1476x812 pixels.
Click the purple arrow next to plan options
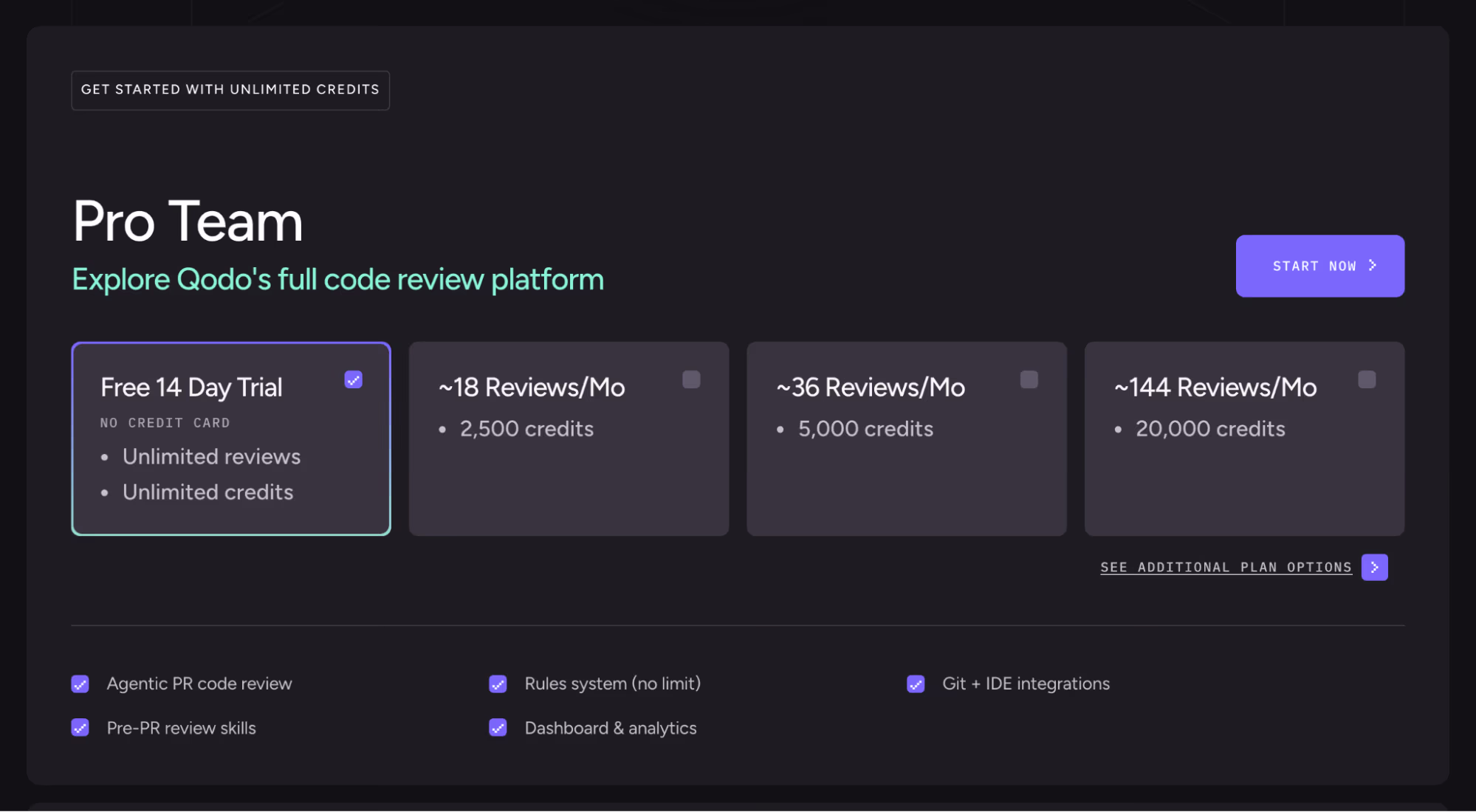(x=1374, y=567)
